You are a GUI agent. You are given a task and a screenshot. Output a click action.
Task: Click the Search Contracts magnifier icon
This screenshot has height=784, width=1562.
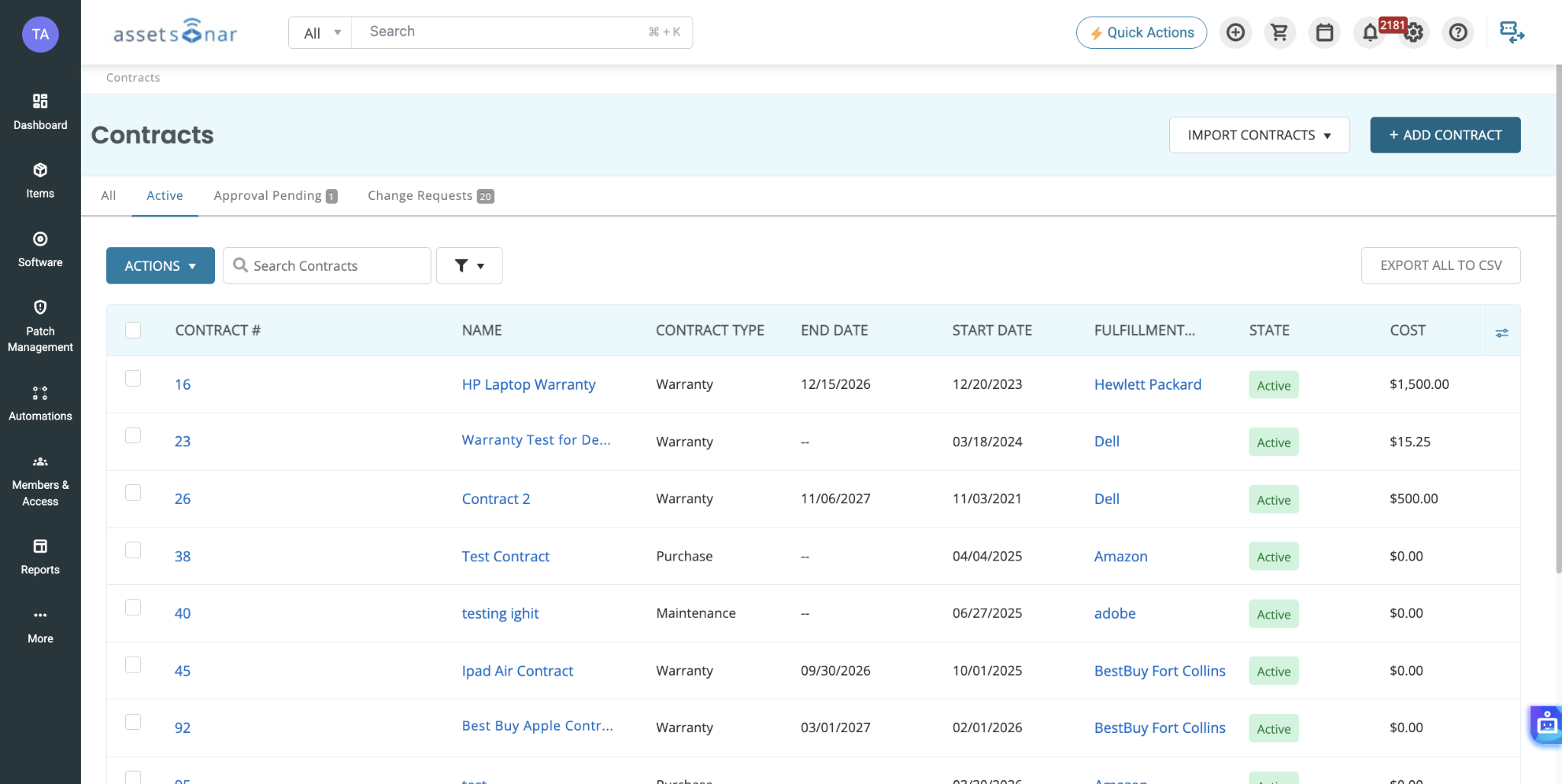[240, 265]
